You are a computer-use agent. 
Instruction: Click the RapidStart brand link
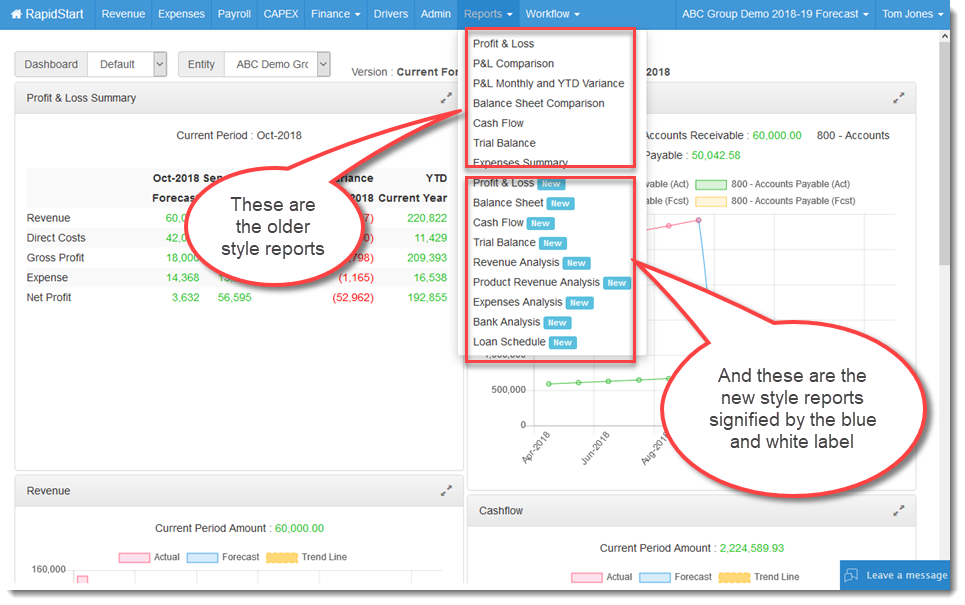[47, 14]
